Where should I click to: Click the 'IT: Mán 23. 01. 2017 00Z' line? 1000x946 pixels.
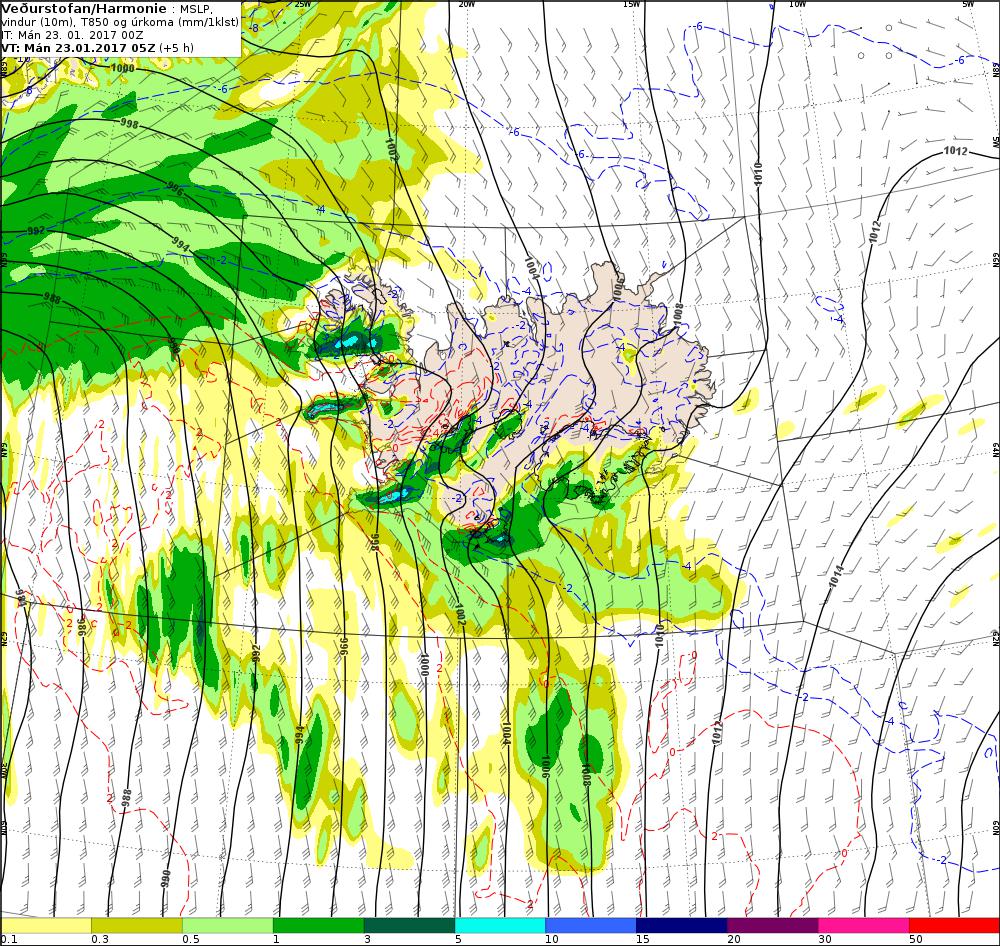(x=72, y=35)
